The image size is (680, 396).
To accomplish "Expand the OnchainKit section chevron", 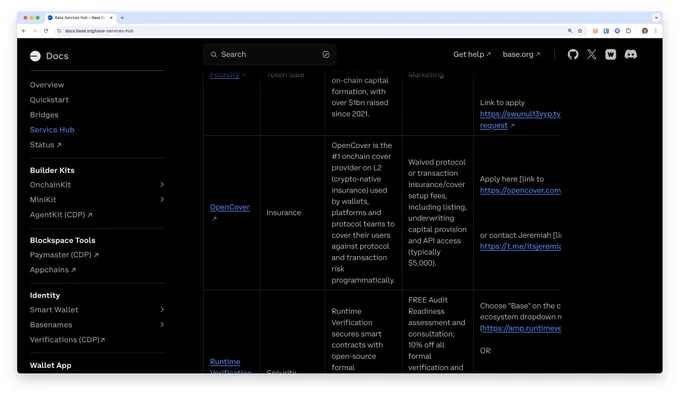I will (162, 185).
